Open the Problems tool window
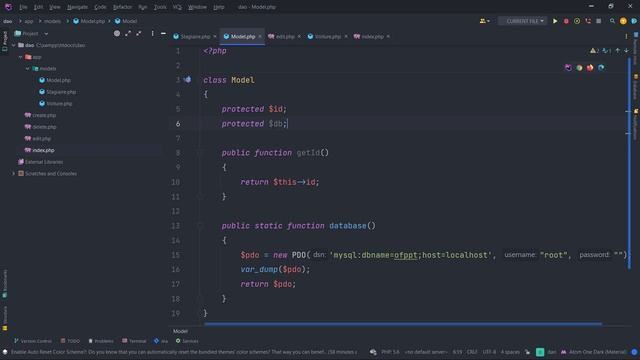 [x=101, y=341]
